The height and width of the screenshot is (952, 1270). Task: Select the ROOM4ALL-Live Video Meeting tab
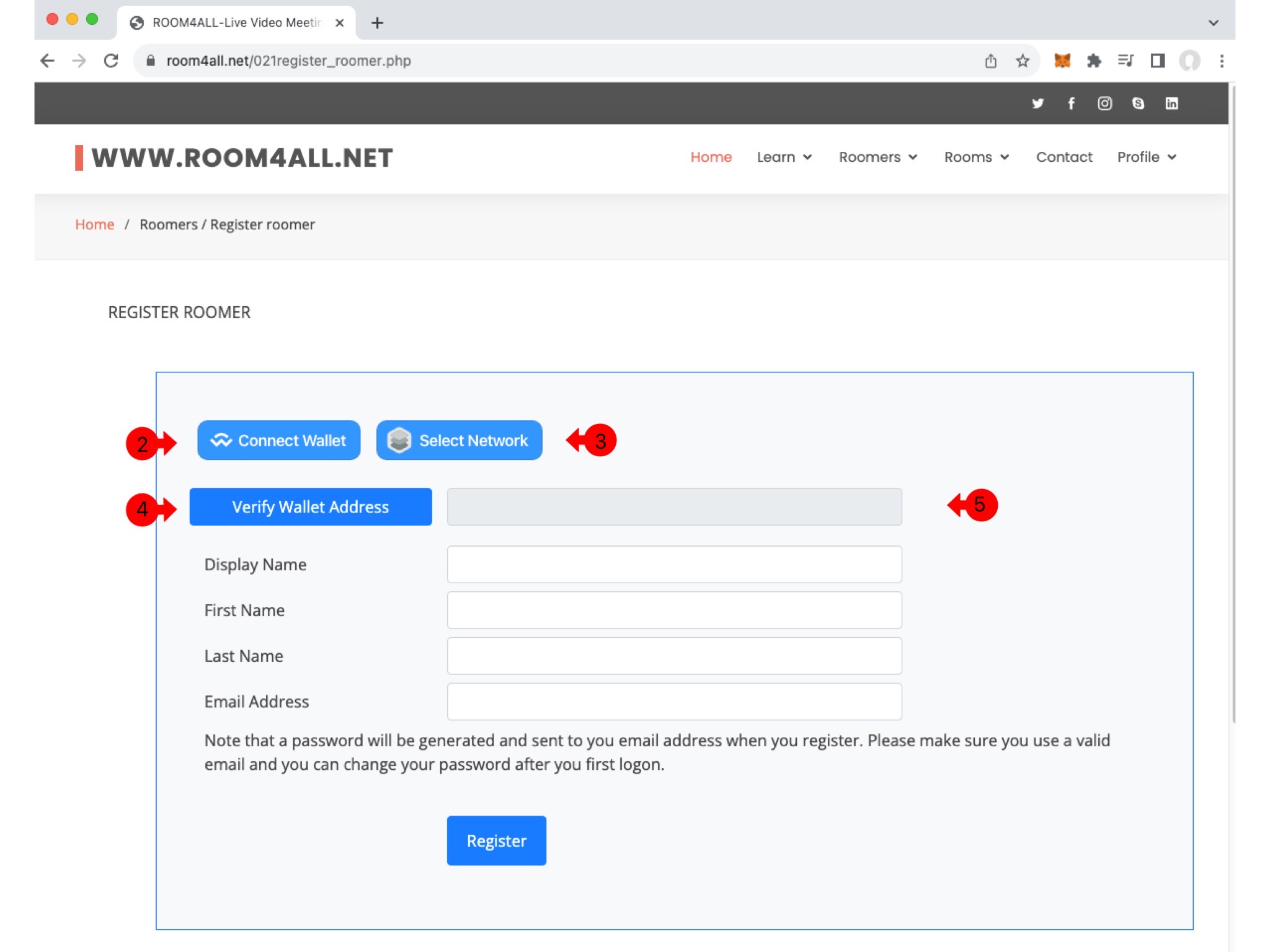(x=236, y=23)
